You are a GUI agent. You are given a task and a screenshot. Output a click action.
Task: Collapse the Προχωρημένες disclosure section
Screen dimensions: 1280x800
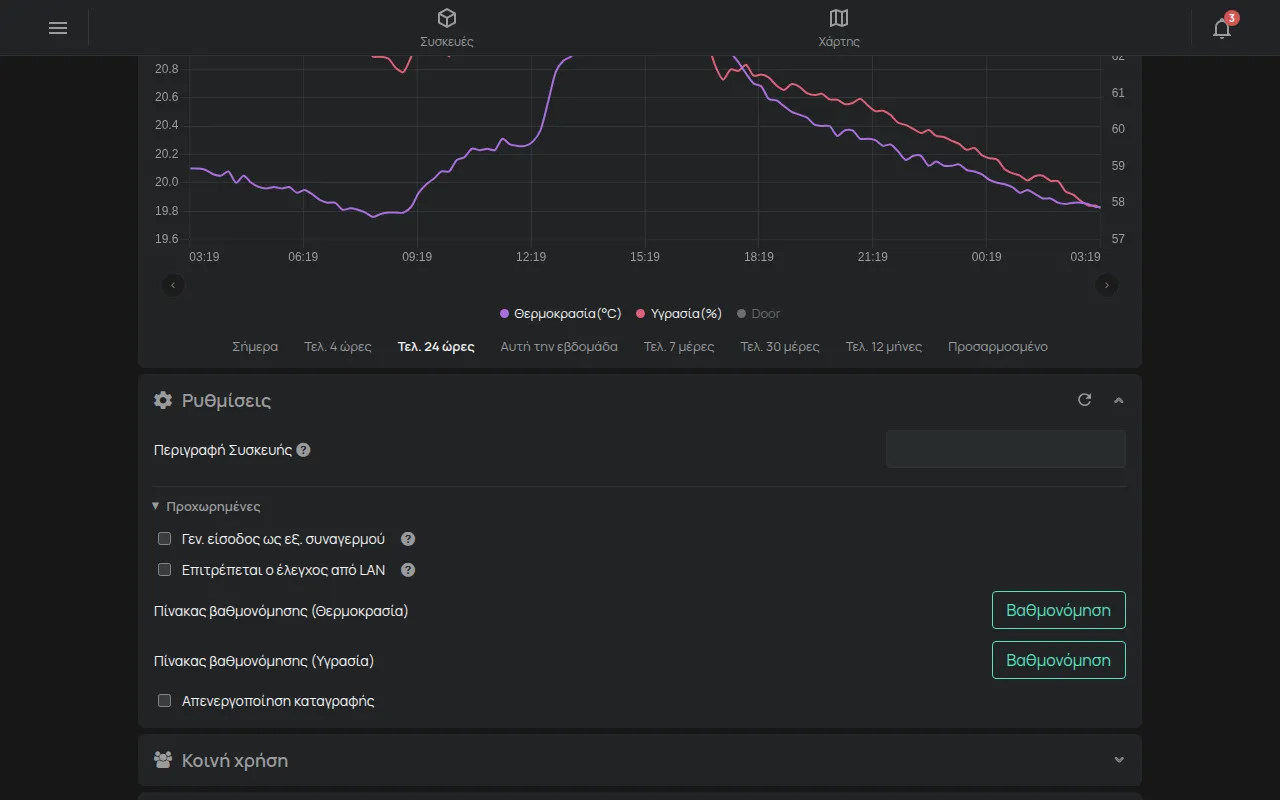coord(206,507)
